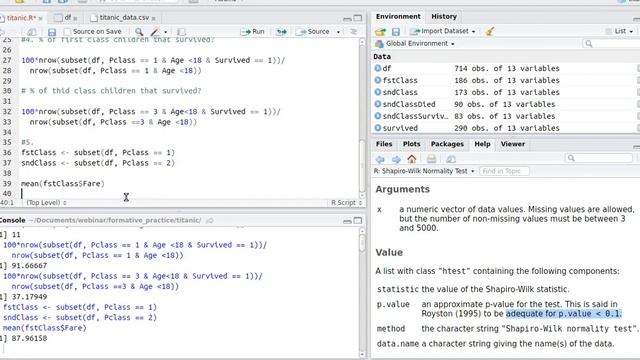Save the current R script
Screen dimensions: 640x360
[x=52, y=32]
